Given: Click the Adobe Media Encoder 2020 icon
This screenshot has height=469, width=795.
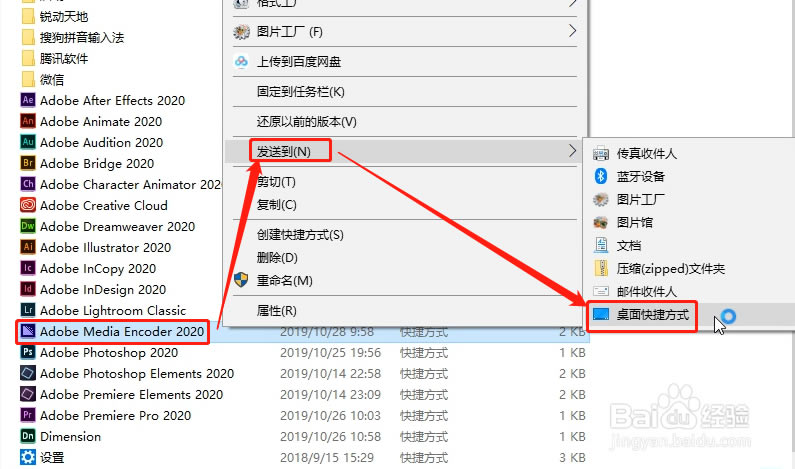Looking at the screenshot, I should 28,331.
